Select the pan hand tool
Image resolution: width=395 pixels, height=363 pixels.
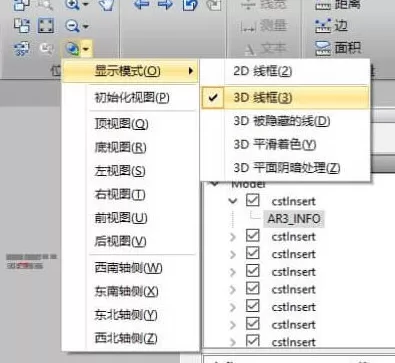(x=107, y=5)
